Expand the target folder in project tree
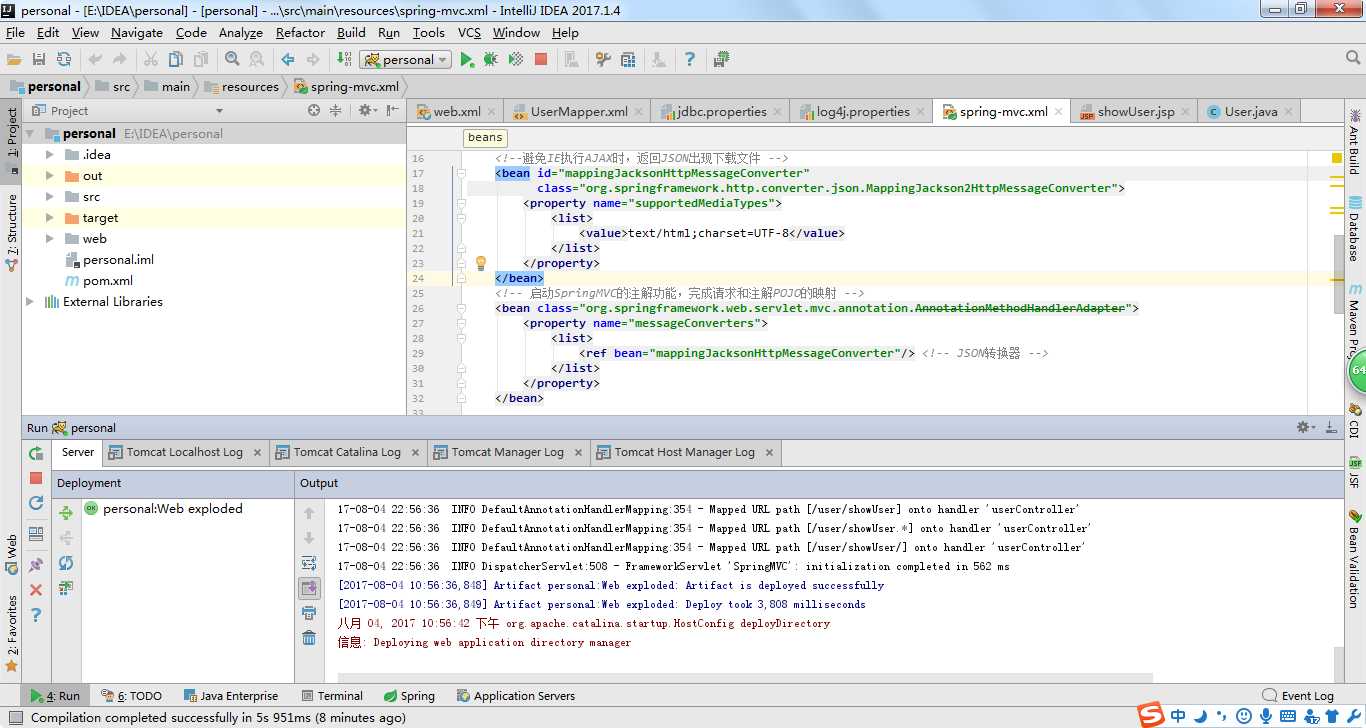The height and width of the screenshot is (728, 1366). pyautogui.click(x=49, y=218)
